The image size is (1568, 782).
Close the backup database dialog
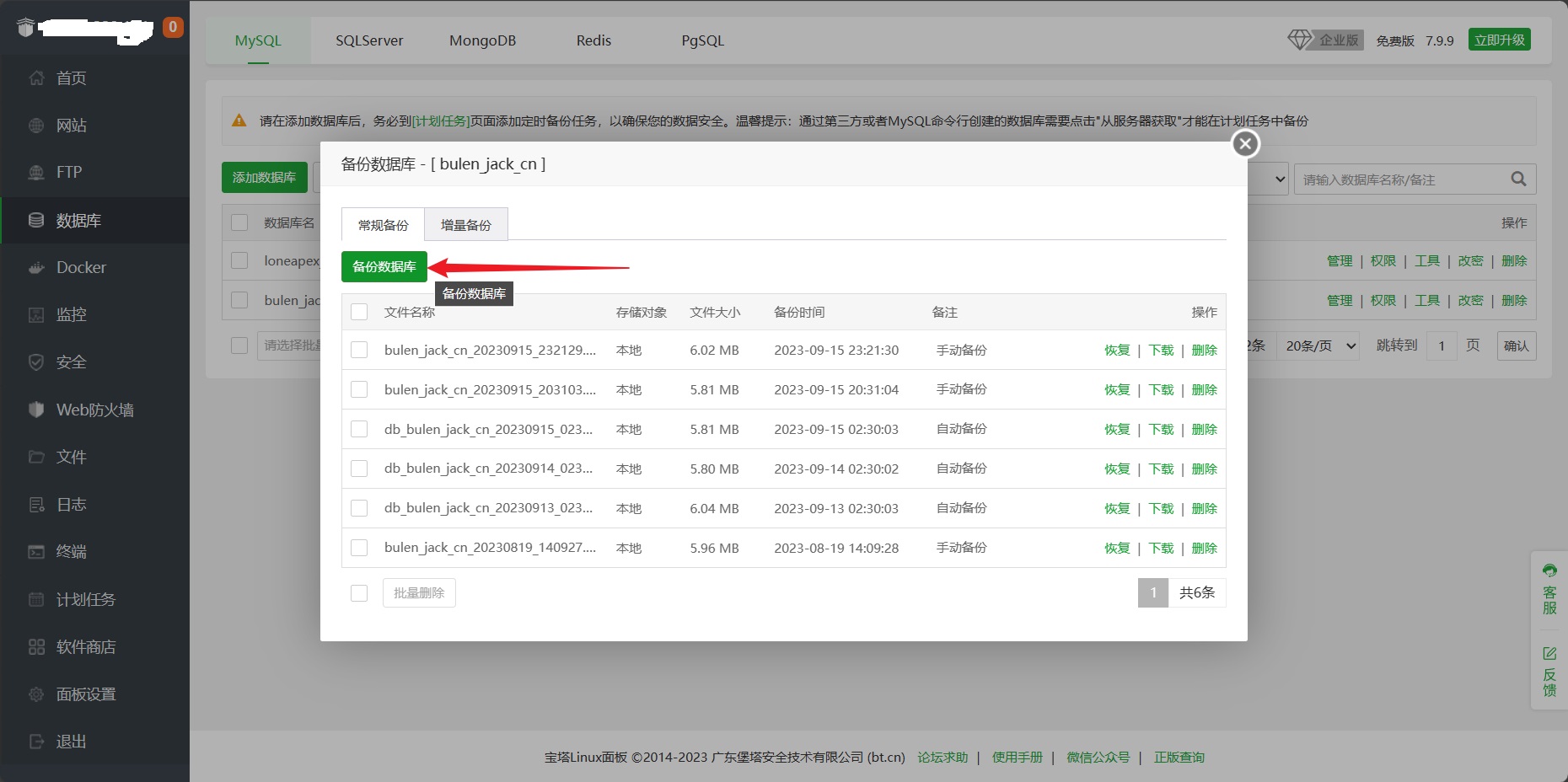point(1245,143)
